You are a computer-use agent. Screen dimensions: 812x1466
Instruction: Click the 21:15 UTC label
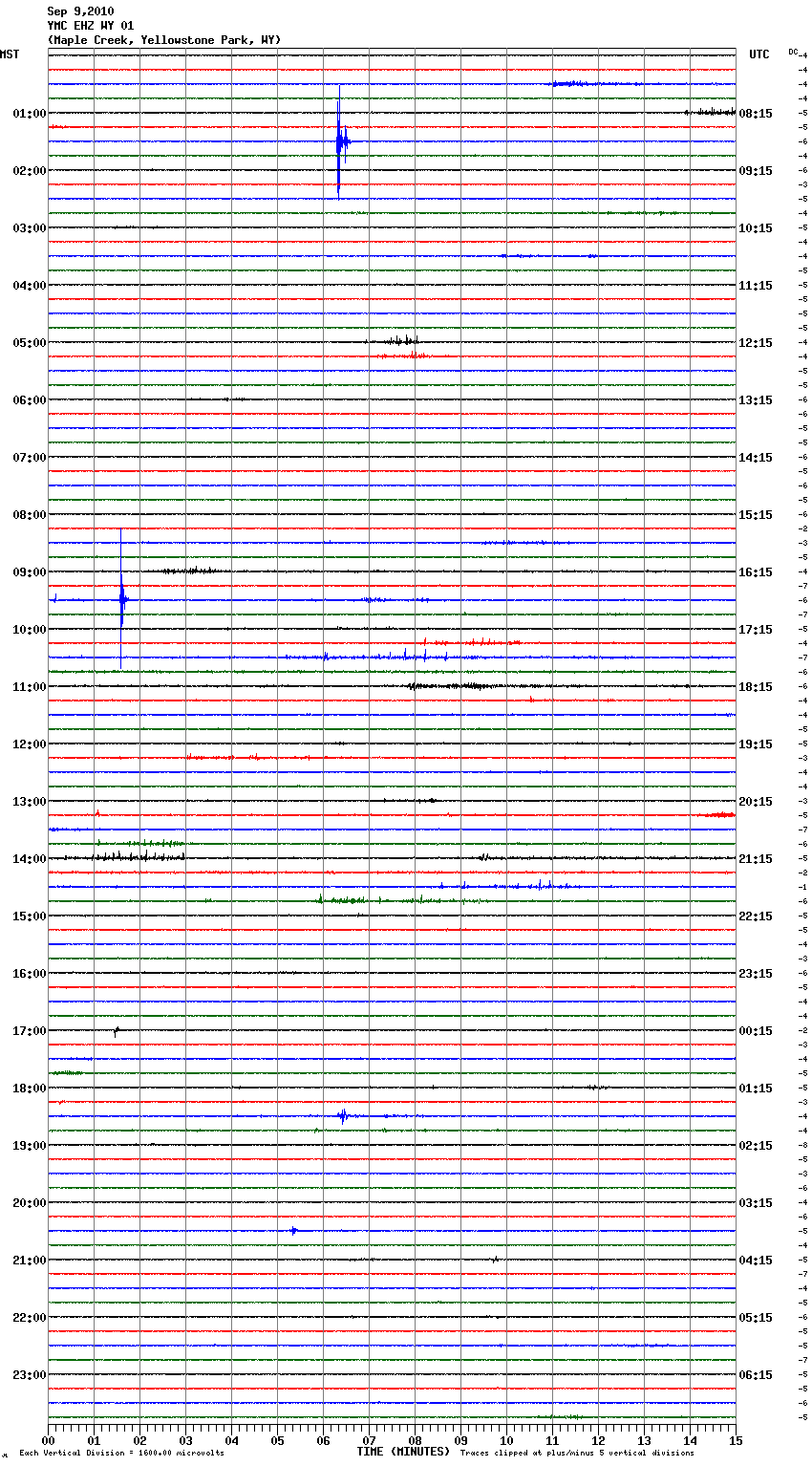pos(756,859)
